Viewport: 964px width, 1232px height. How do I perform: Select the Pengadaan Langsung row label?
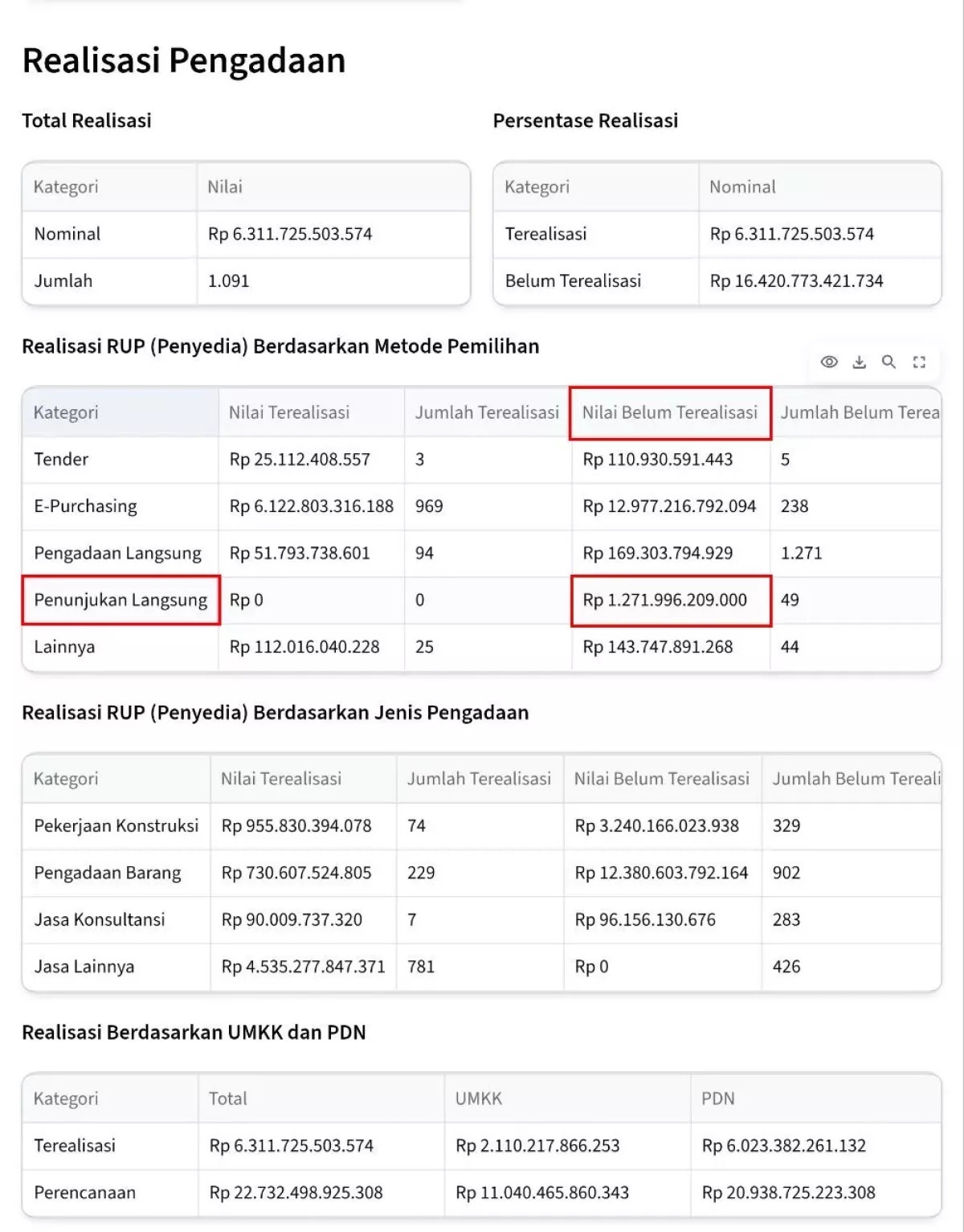[120, 553]
